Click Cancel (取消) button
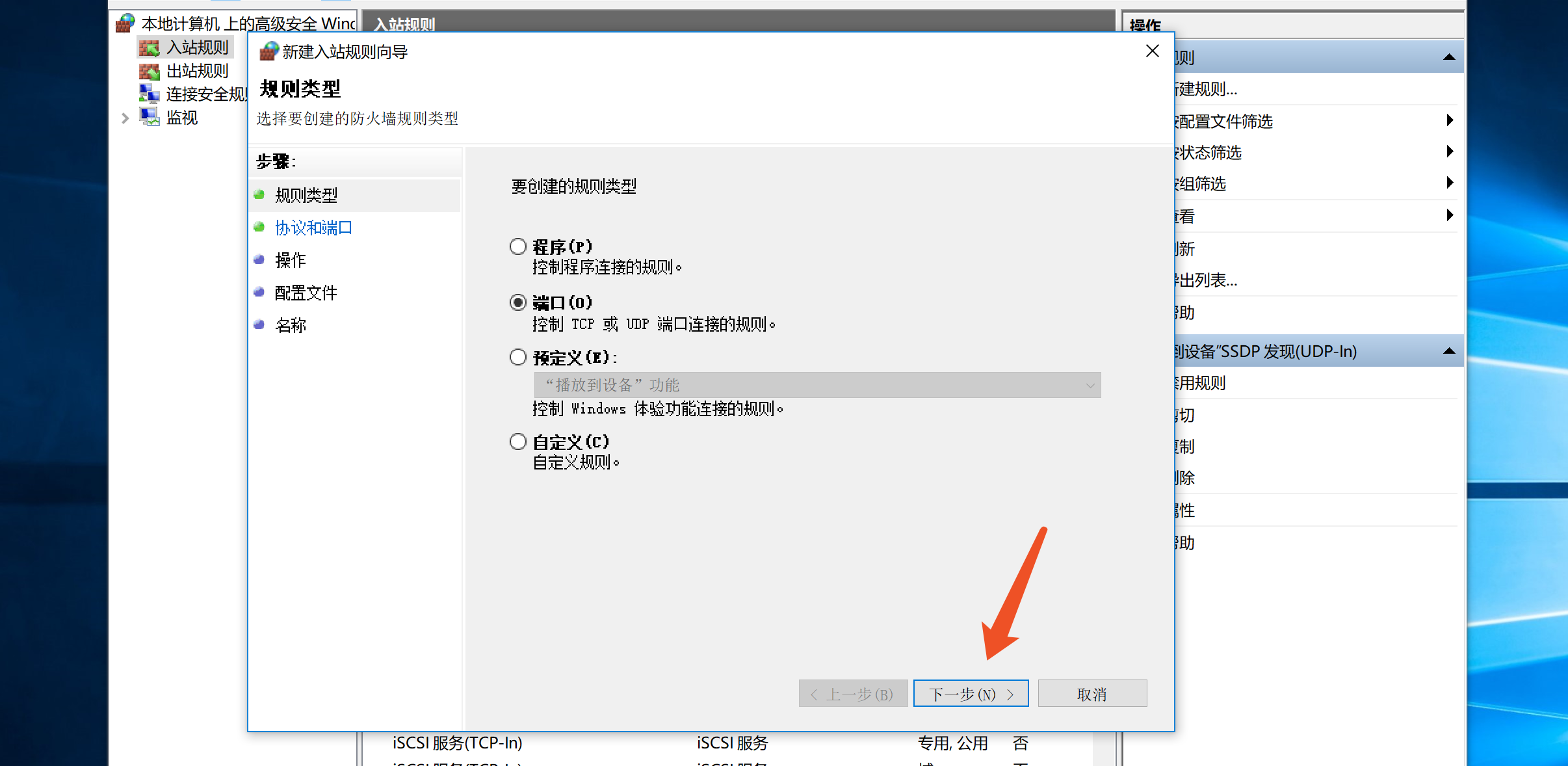The image size is (1568, 766). click(1092, 694)
